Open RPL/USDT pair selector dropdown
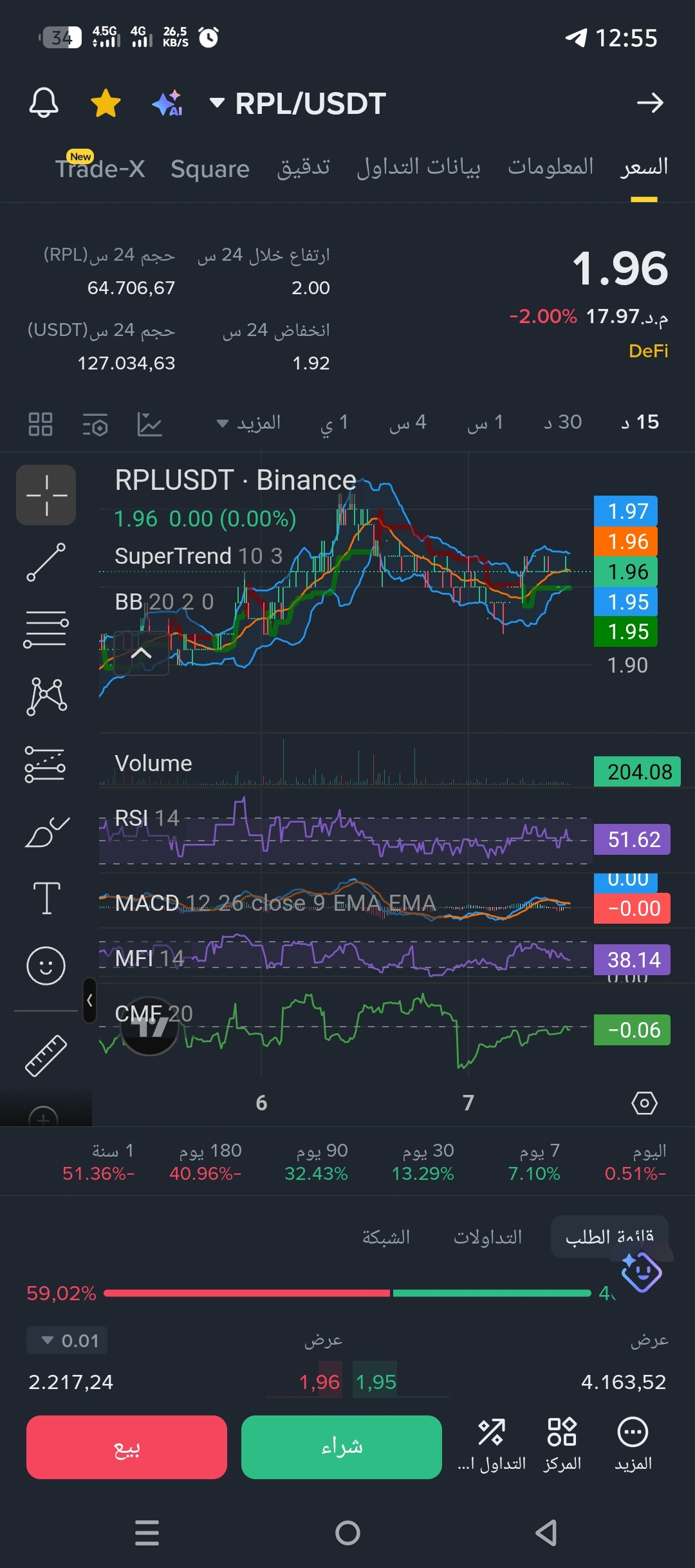This screenshot has width=695, height=1568. [298, 103]
